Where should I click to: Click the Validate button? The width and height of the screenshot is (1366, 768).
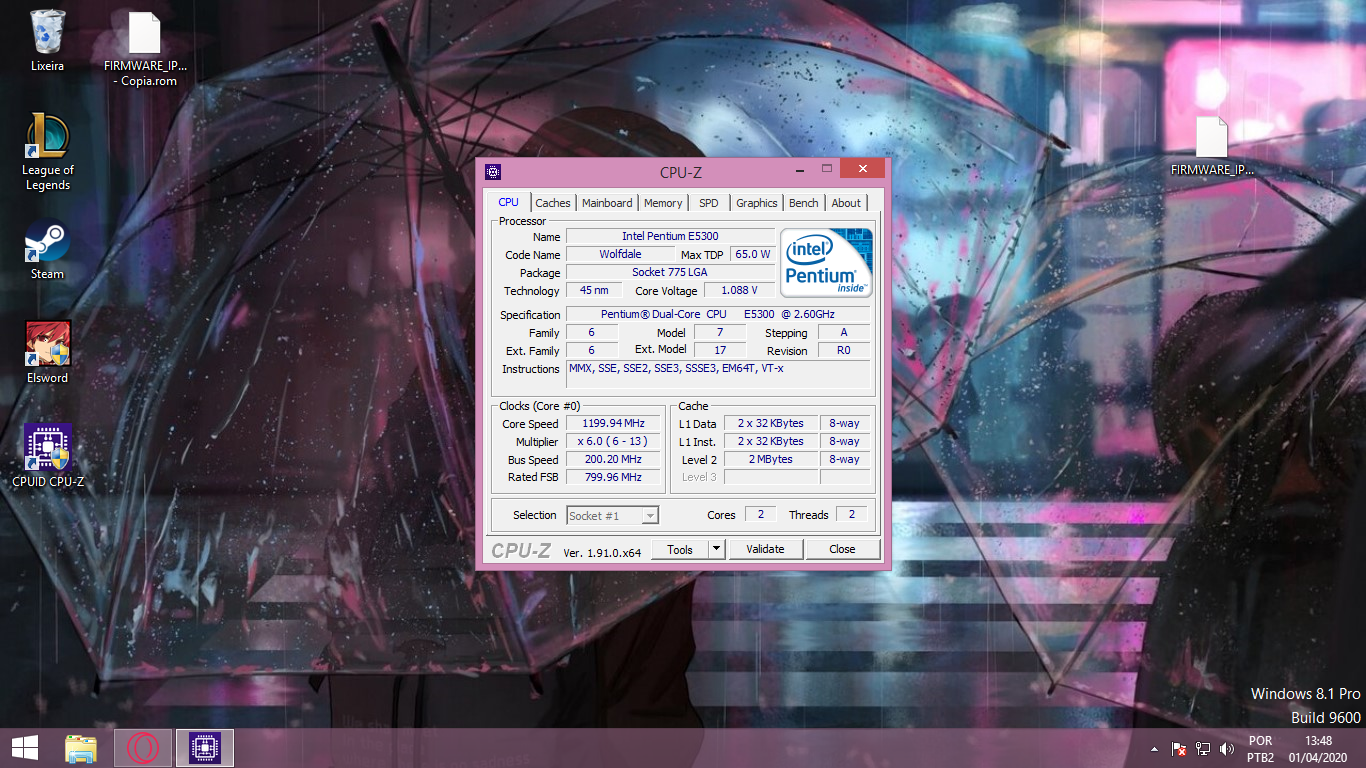765,549
